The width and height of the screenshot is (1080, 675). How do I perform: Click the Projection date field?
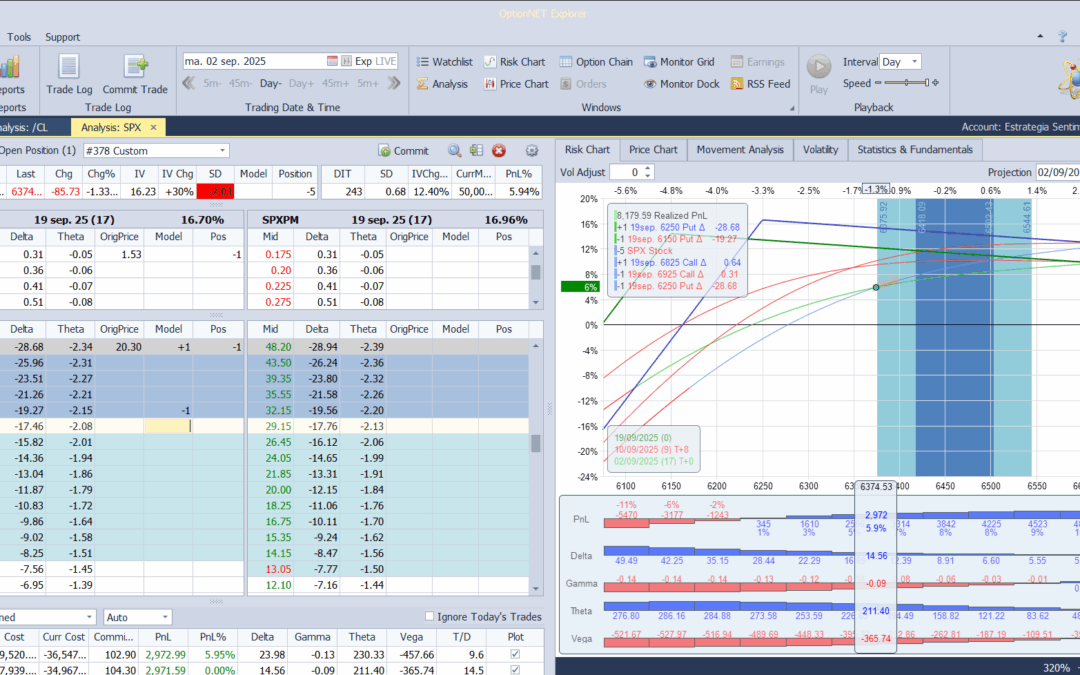[1057, 172]
